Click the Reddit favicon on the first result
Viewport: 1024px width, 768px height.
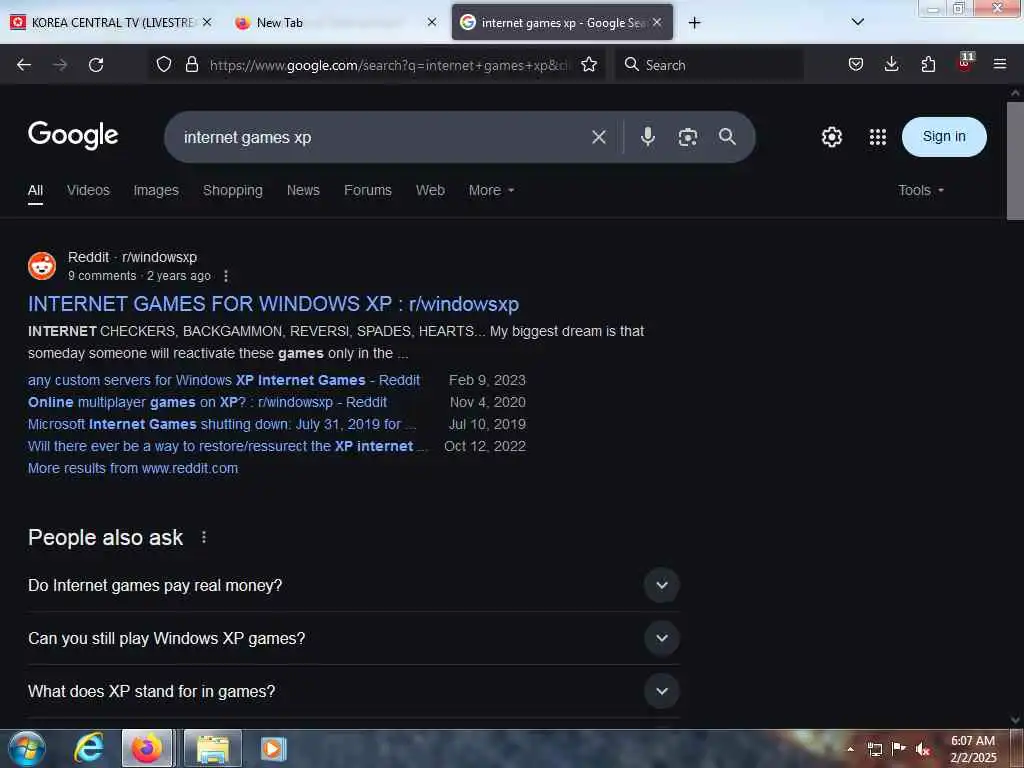[x=42, y=266]
